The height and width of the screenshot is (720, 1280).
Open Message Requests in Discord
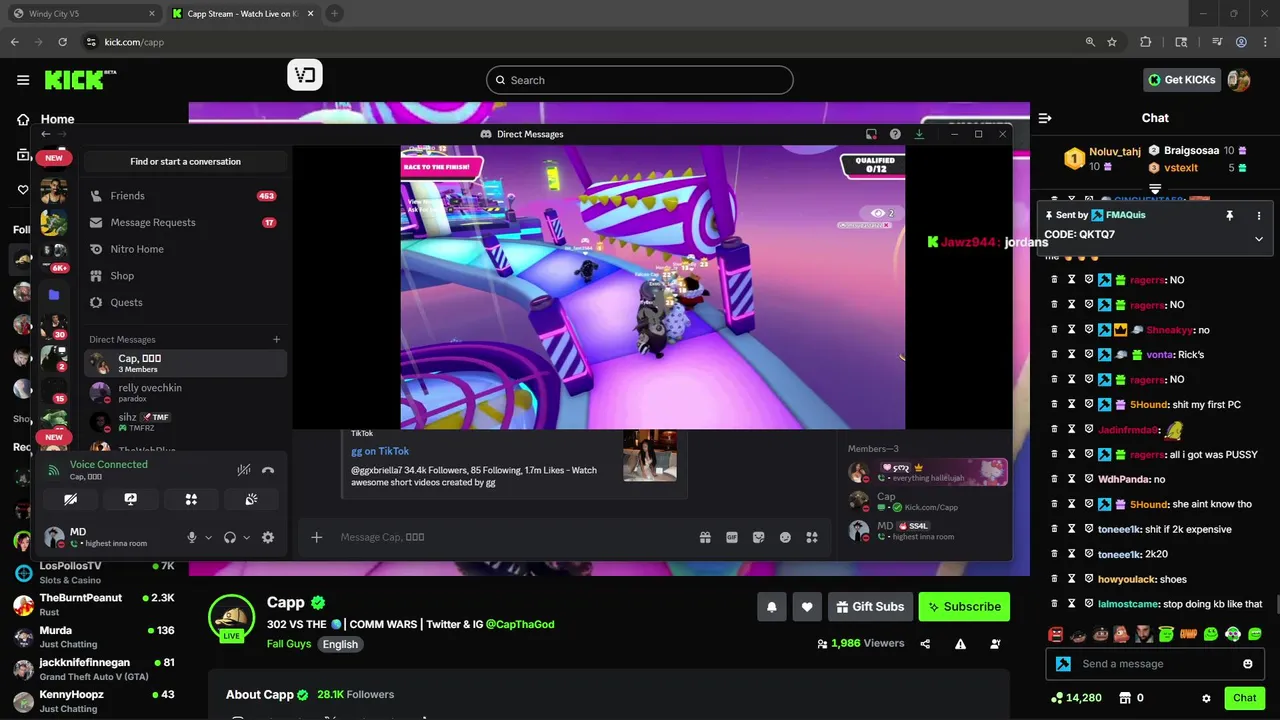coord(185,222)
